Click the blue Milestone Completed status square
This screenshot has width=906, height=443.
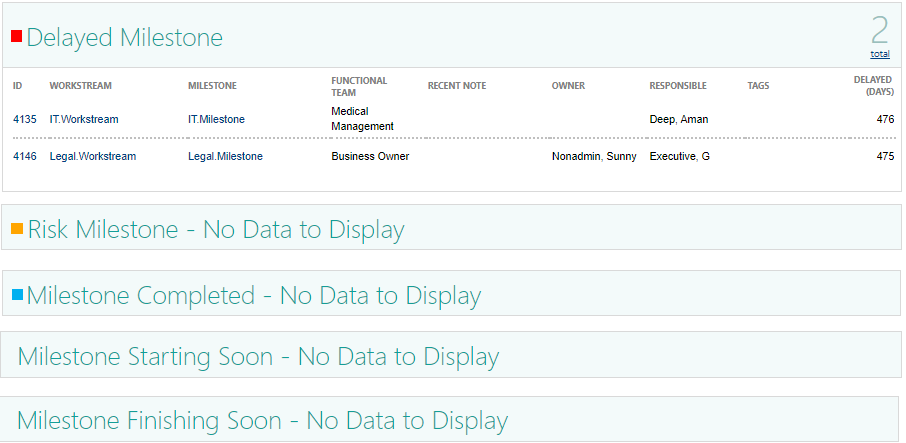tap(17, 295)
